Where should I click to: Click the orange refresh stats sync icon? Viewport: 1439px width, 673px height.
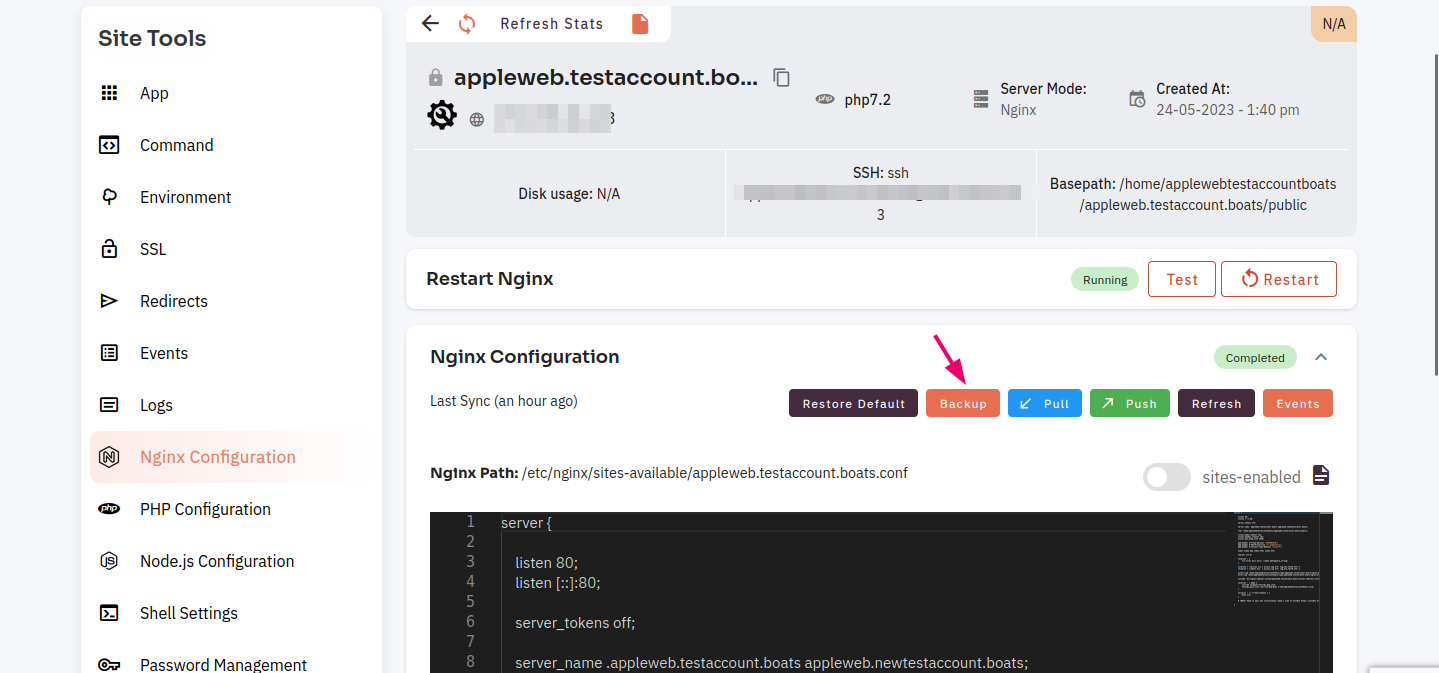click(467, 23)
